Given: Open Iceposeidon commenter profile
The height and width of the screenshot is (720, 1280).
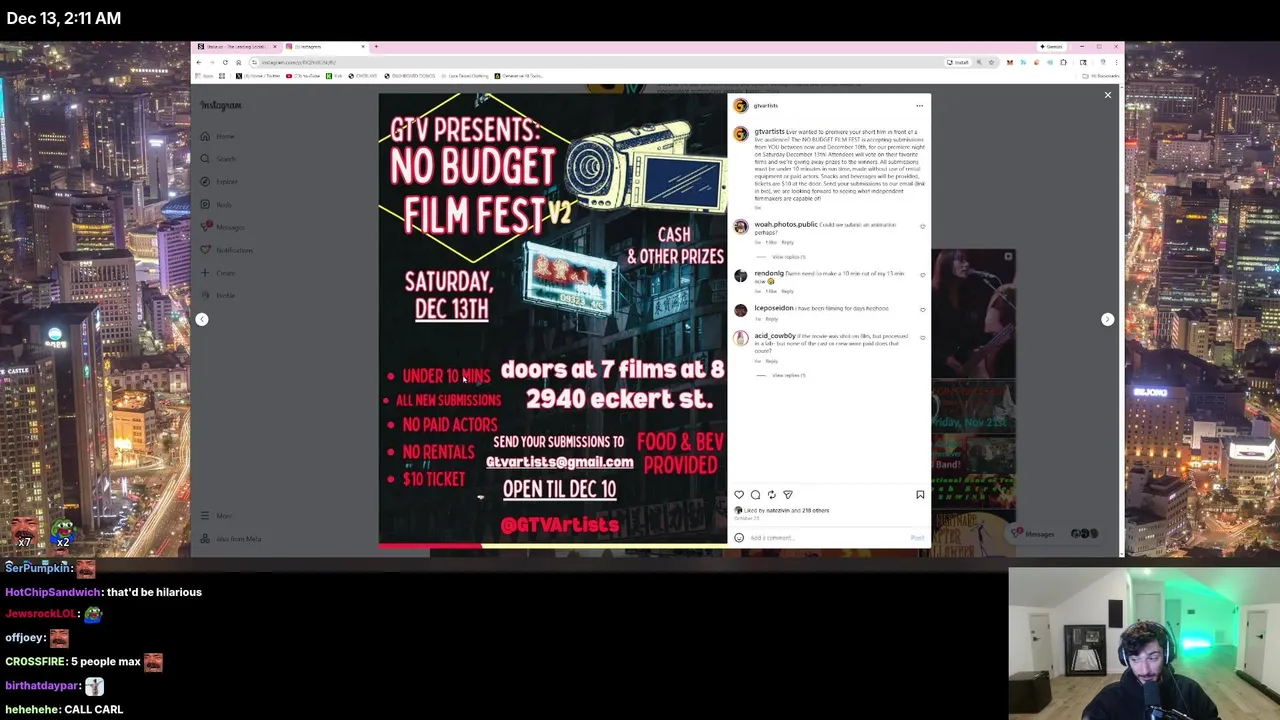Looking at the screenshot, I should (x=774, y=308).
